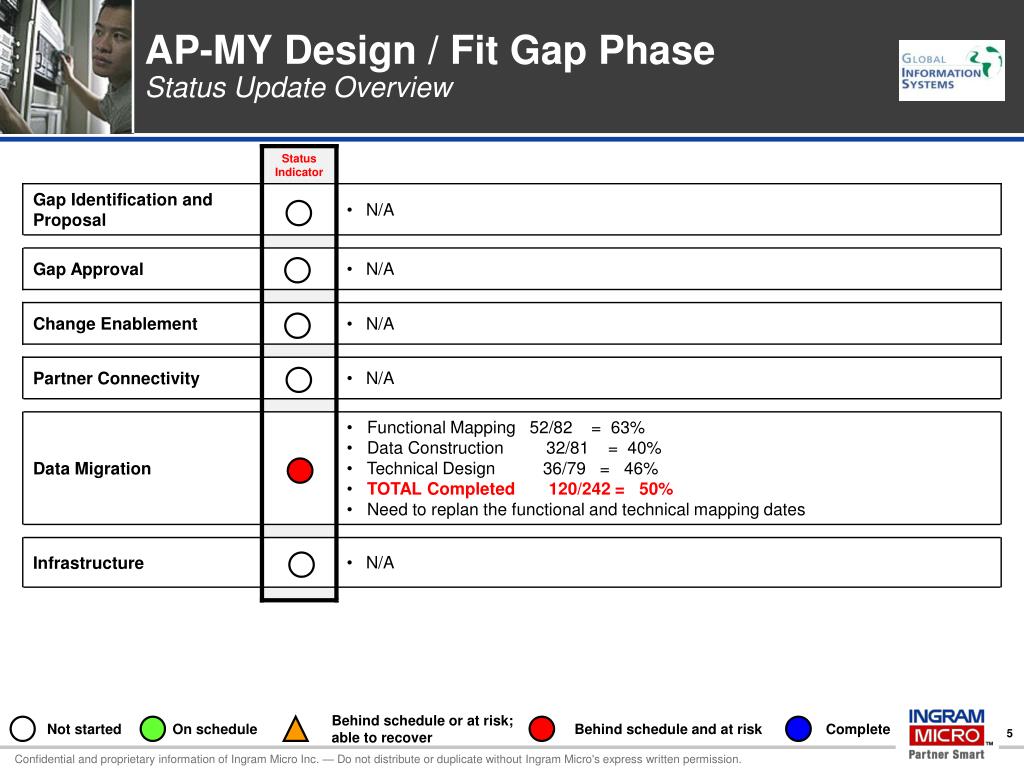Click the Data Construction 32/81 bullet
1024x768 pixels.
pyautogui.click(x=514, y=448)
